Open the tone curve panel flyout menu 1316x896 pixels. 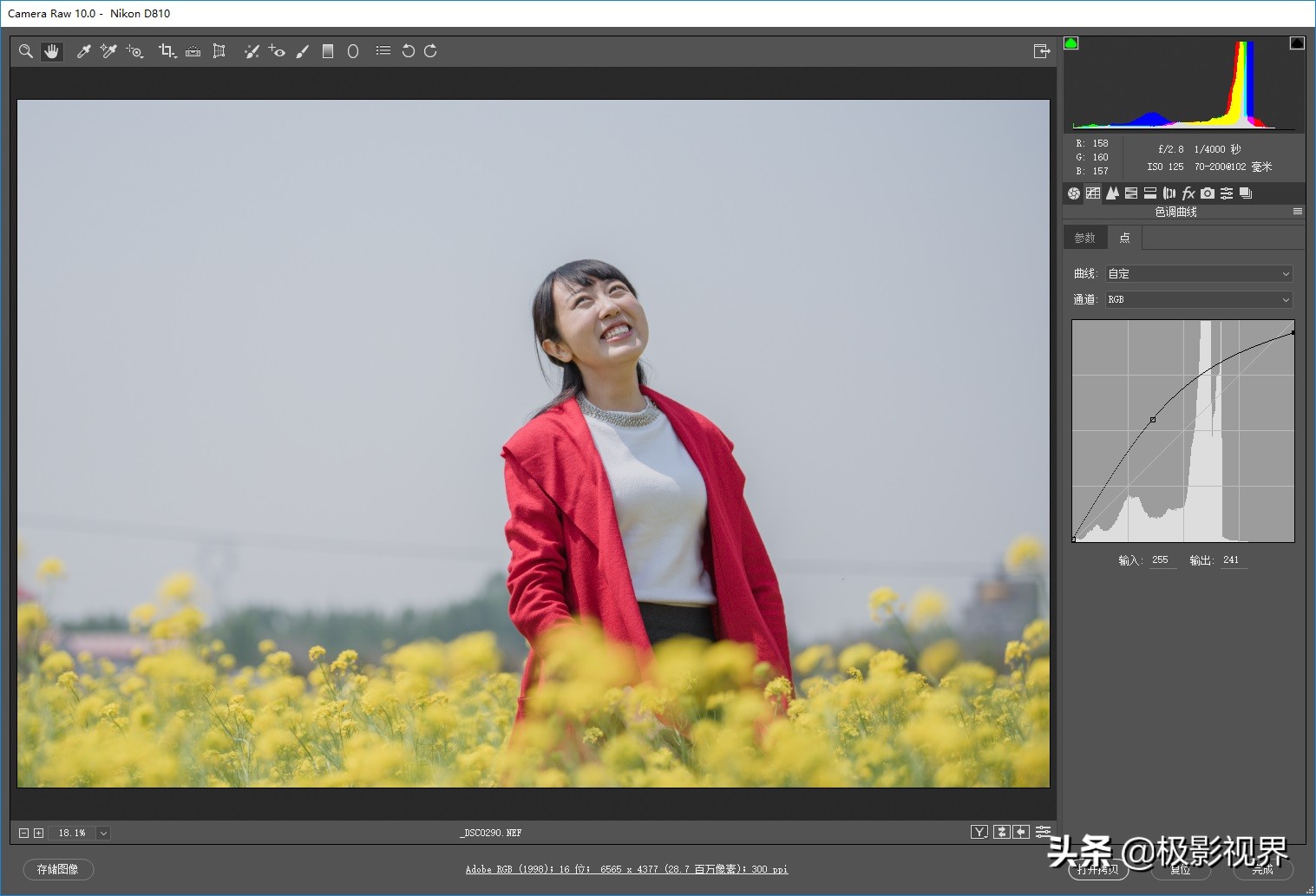[1298, 212]
